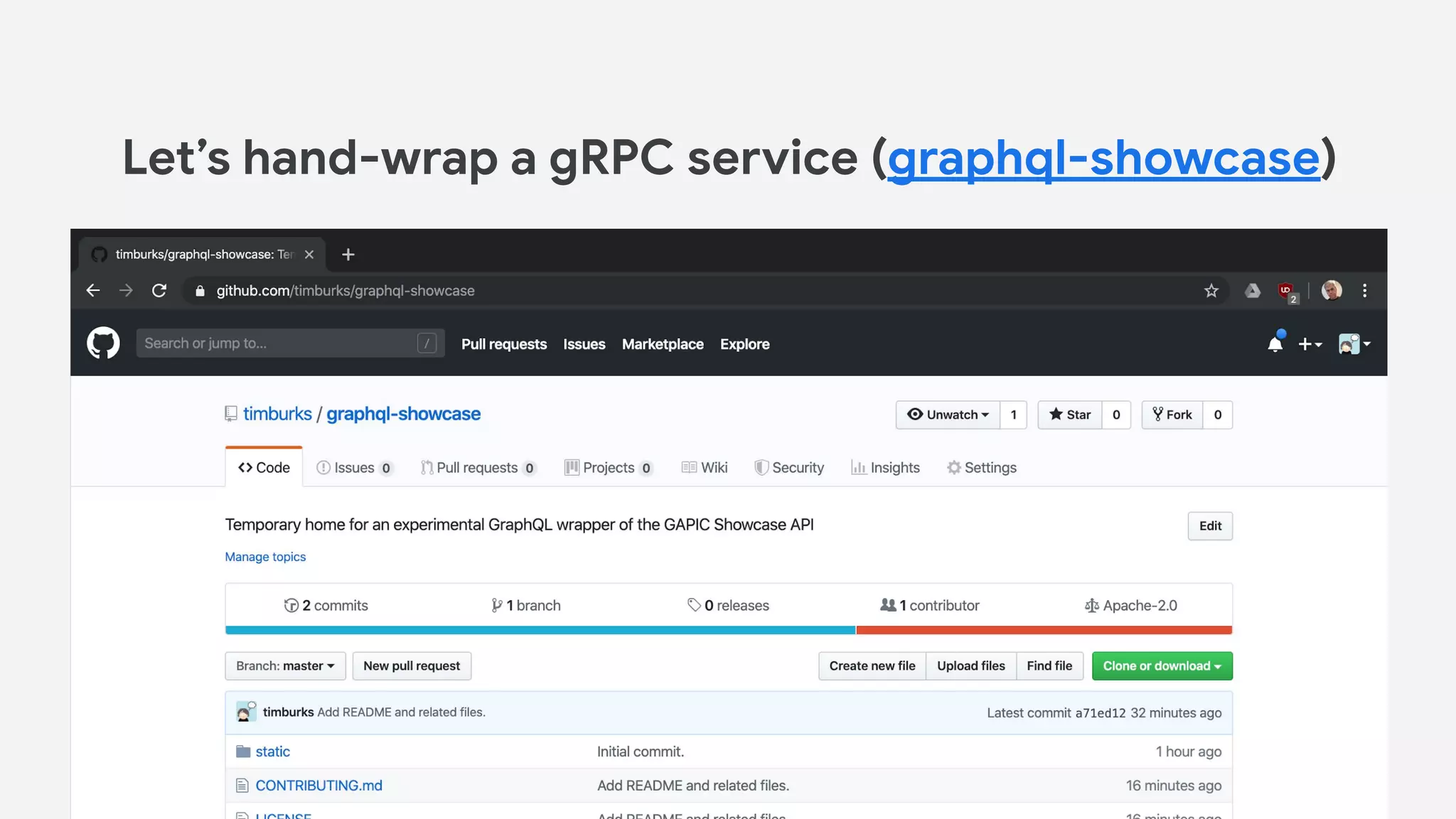Switch to the Security tab

point(789,468)
